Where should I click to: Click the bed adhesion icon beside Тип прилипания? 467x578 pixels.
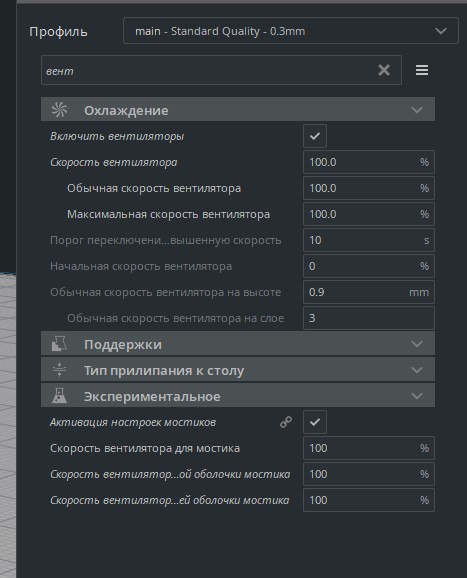(x=59, y=370)
